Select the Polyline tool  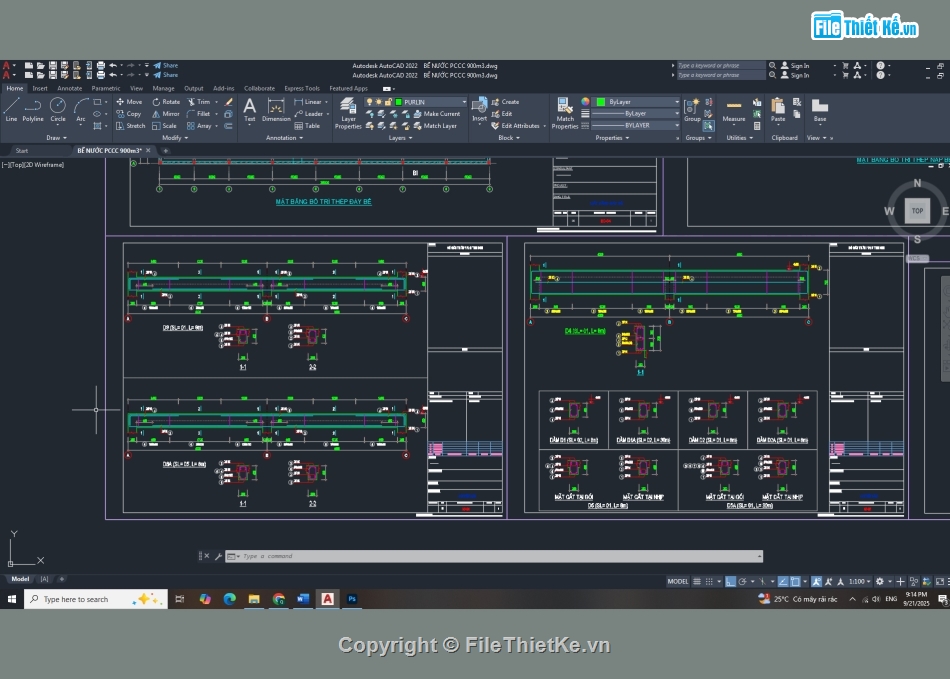(32, 112)
